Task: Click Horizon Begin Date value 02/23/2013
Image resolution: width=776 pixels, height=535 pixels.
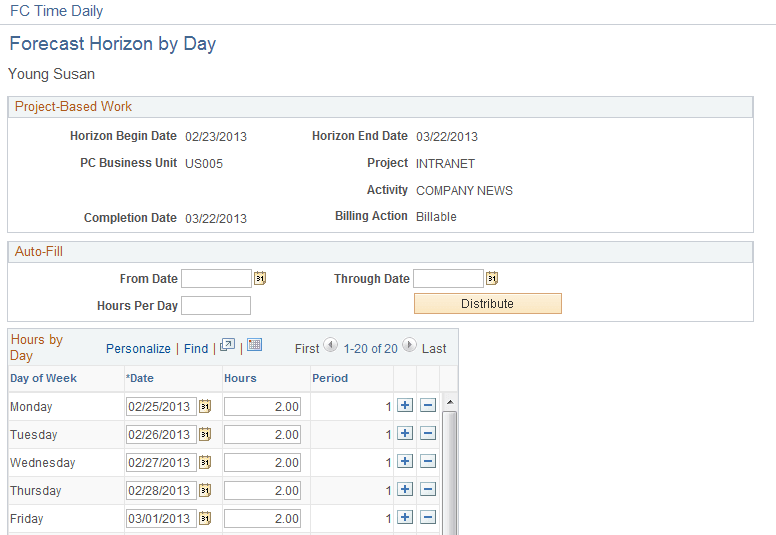Action: [216, 137]
